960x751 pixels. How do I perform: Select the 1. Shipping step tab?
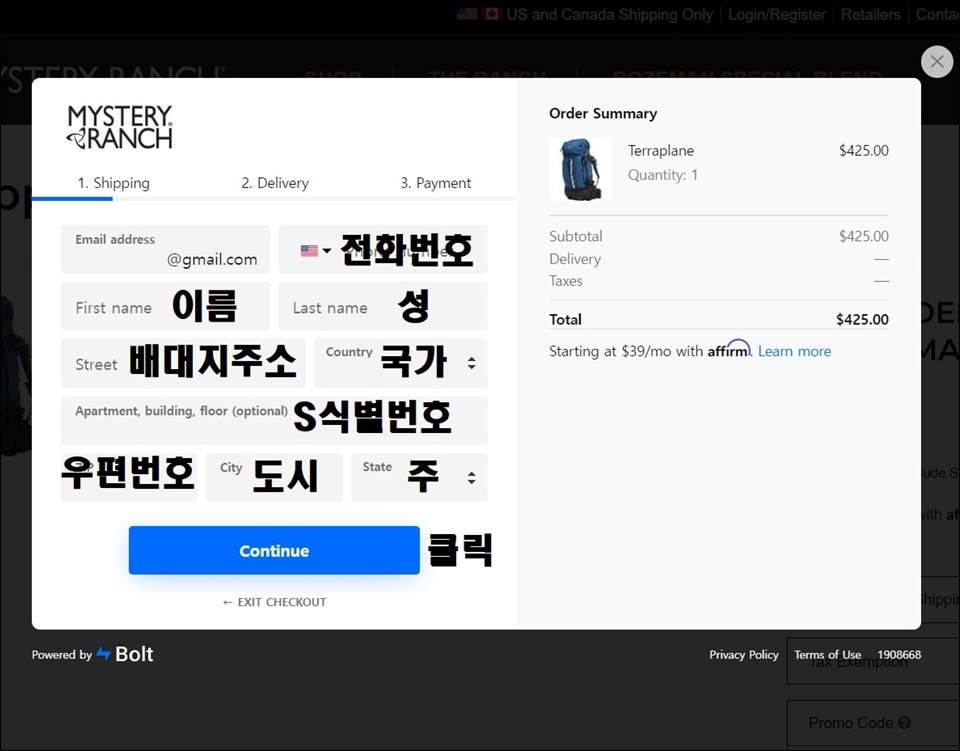click(x=113, y=183)
